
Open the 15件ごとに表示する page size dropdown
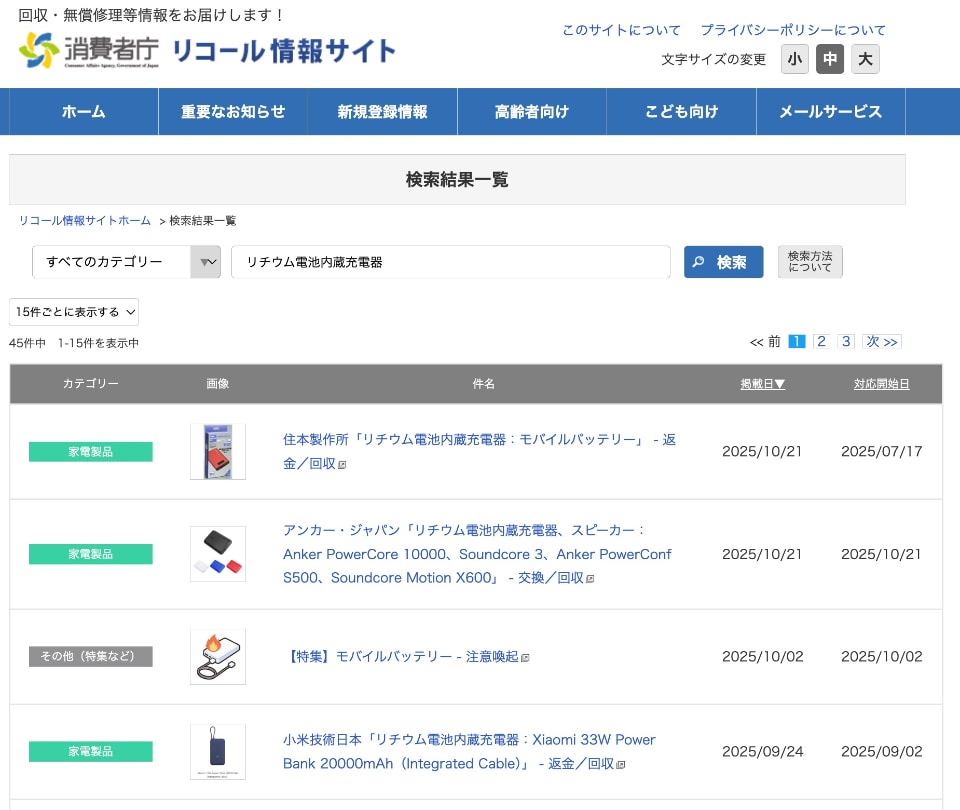click(x=74, y=312)
